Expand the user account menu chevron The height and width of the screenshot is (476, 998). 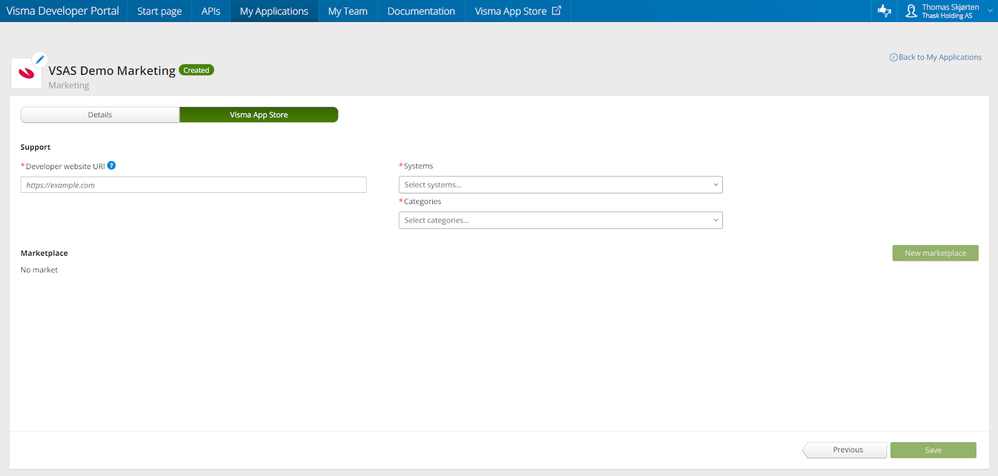[989, 11]
